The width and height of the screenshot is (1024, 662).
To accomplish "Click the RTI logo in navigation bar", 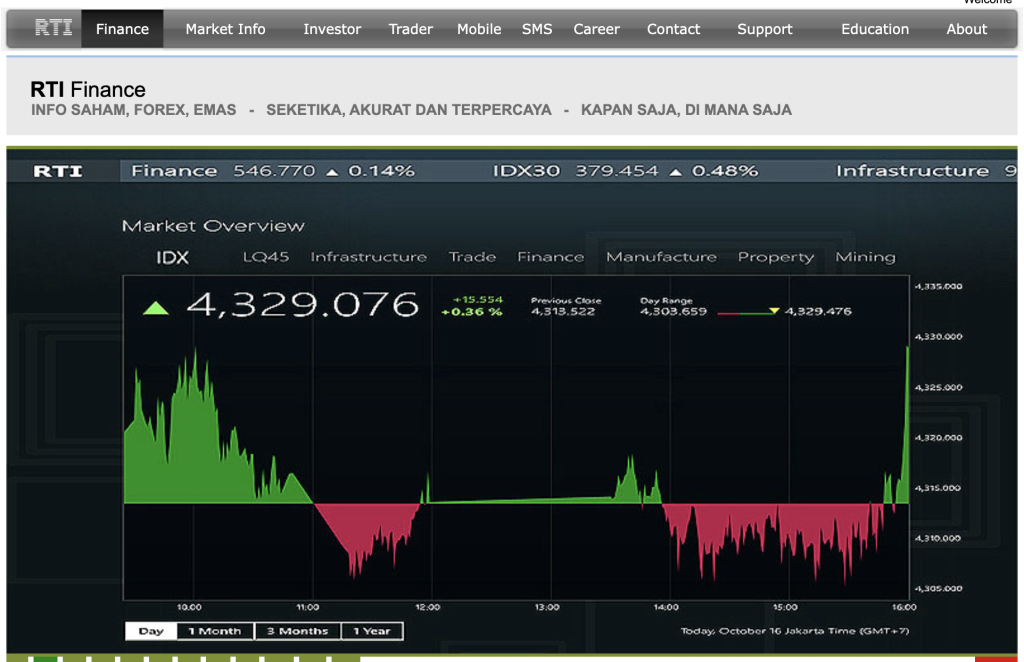I will pyautogui.click(x=54, y=28).
